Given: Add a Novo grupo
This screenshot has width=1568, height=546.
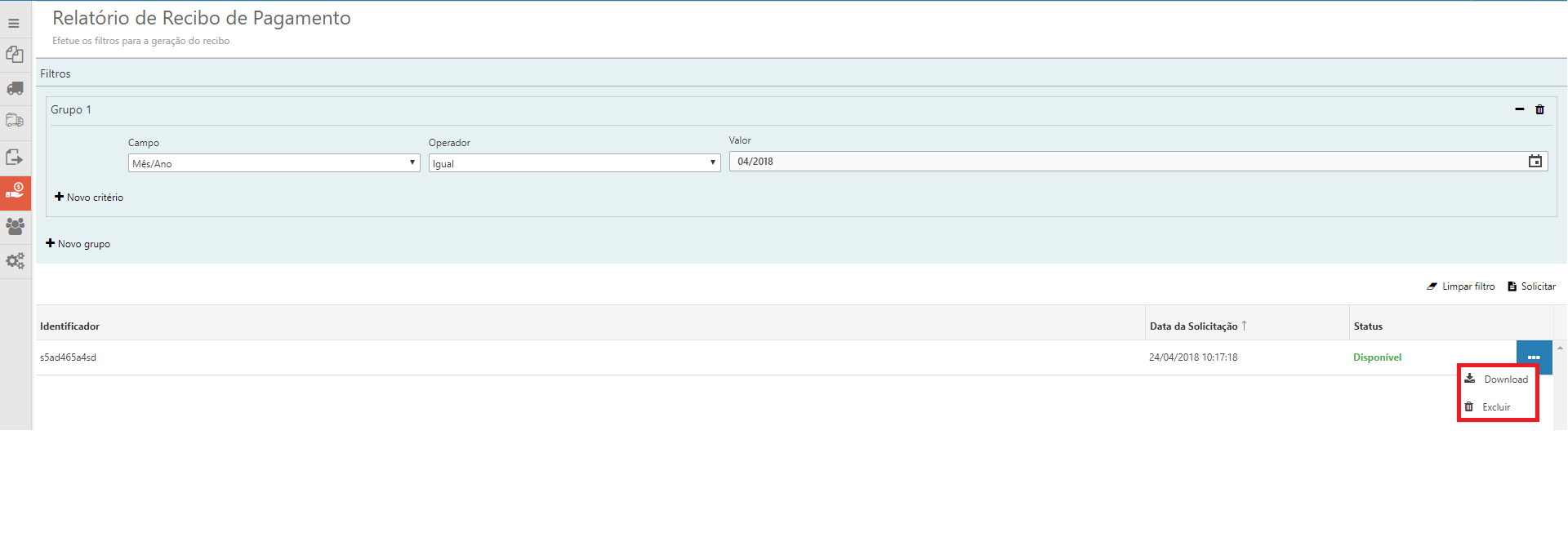Looking at the screenshot, I should coord(78,244).
